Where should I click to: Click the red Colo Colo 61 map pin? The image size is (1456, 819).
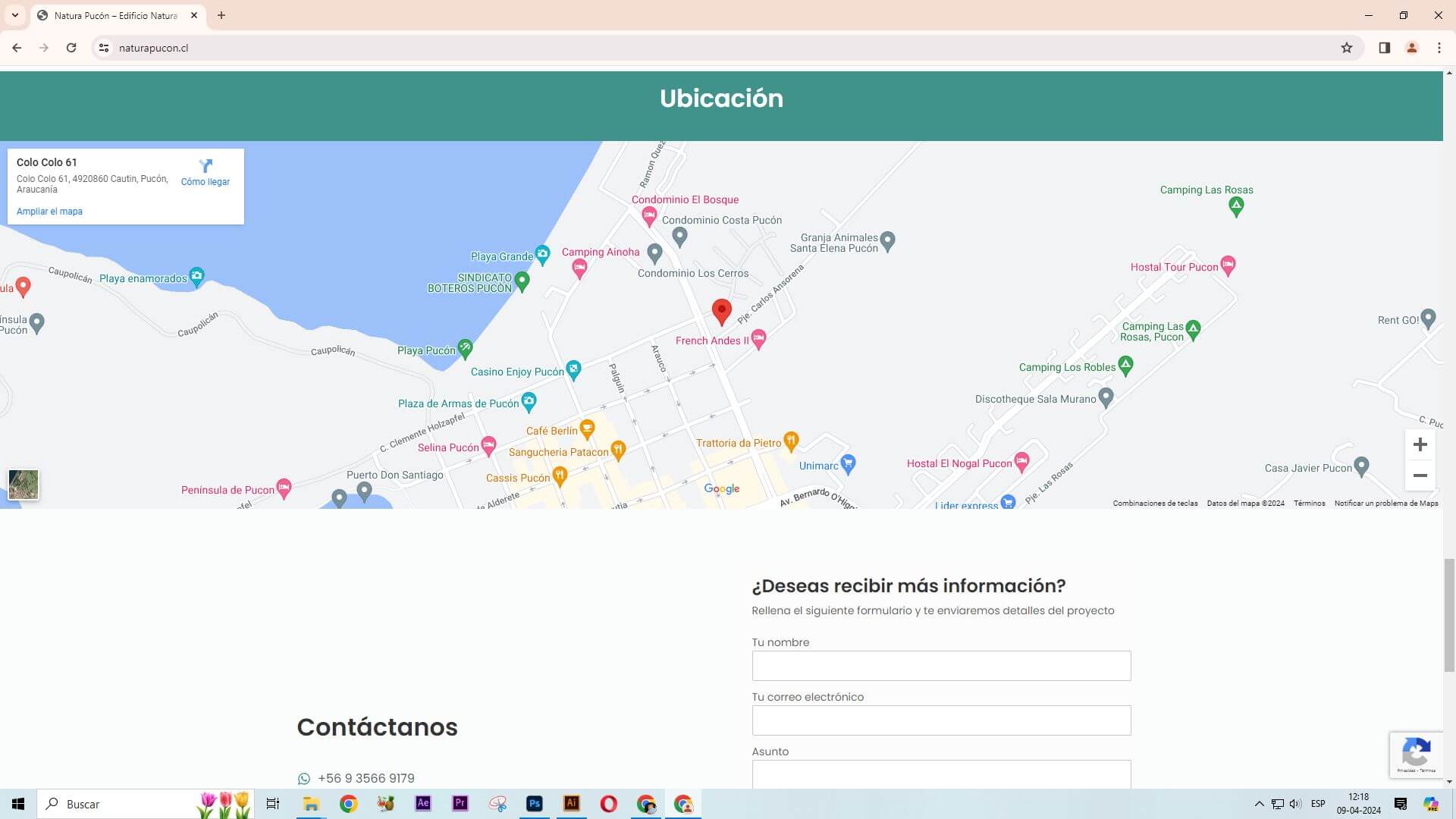click(x=721, y=311)
